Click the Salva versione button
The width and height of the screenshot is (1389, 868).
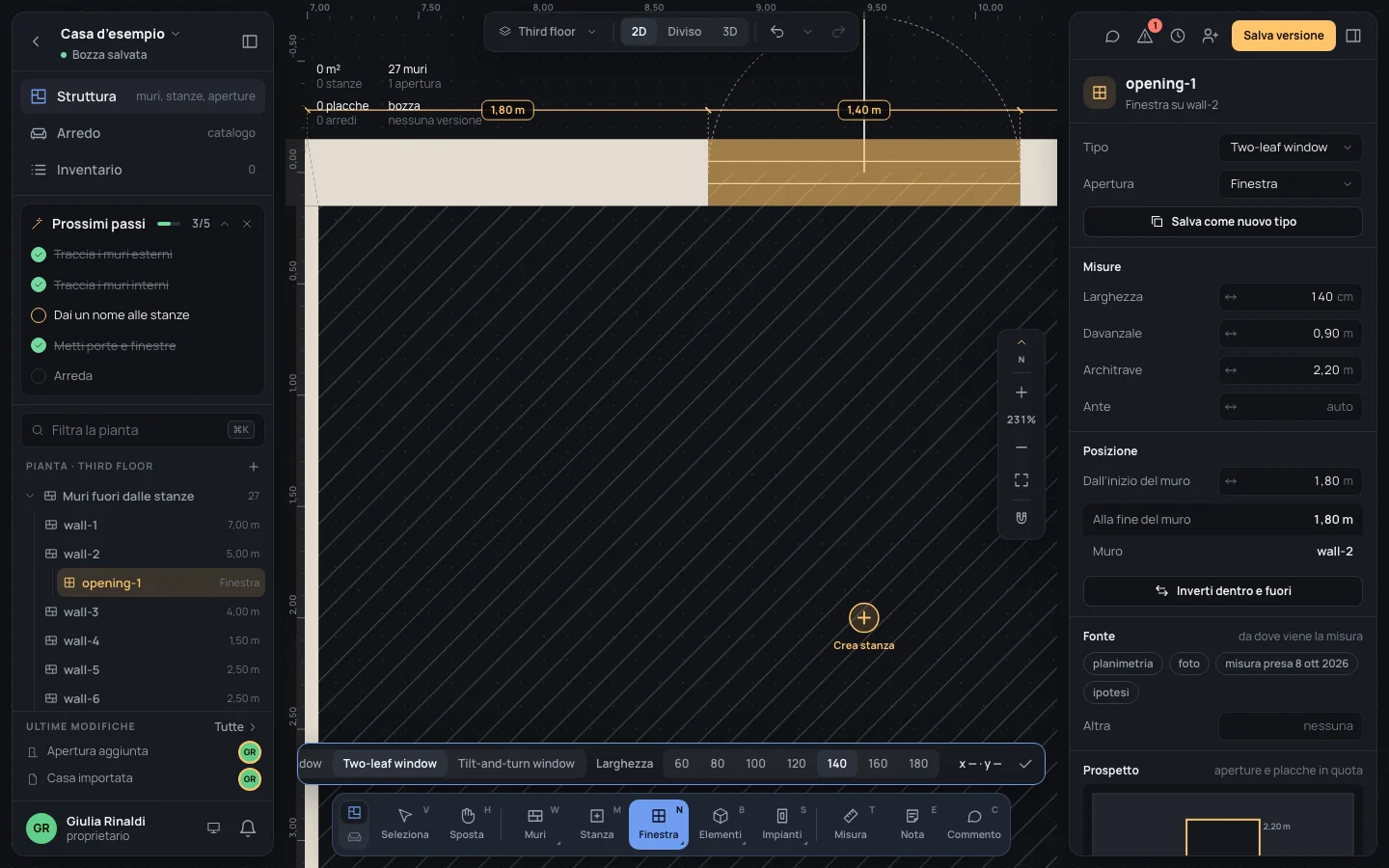point(1284,36)
